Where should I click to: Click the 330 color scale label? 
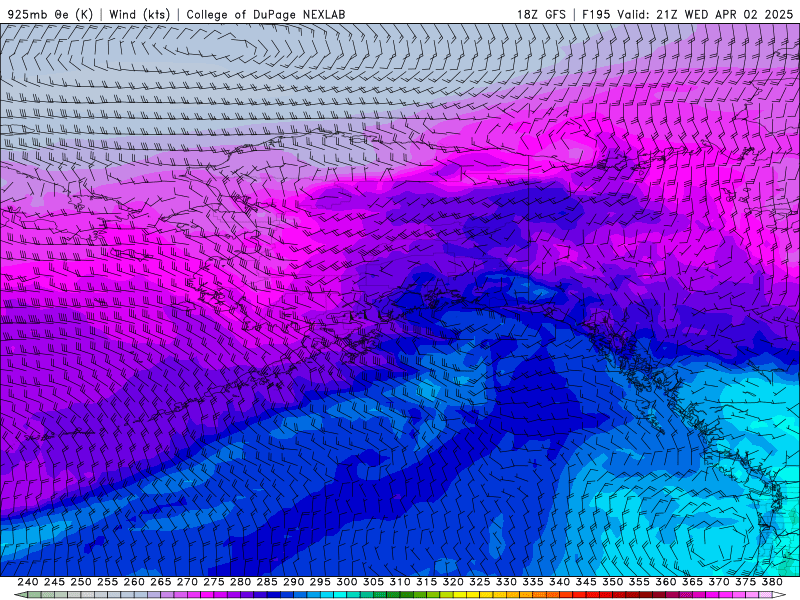506,582
